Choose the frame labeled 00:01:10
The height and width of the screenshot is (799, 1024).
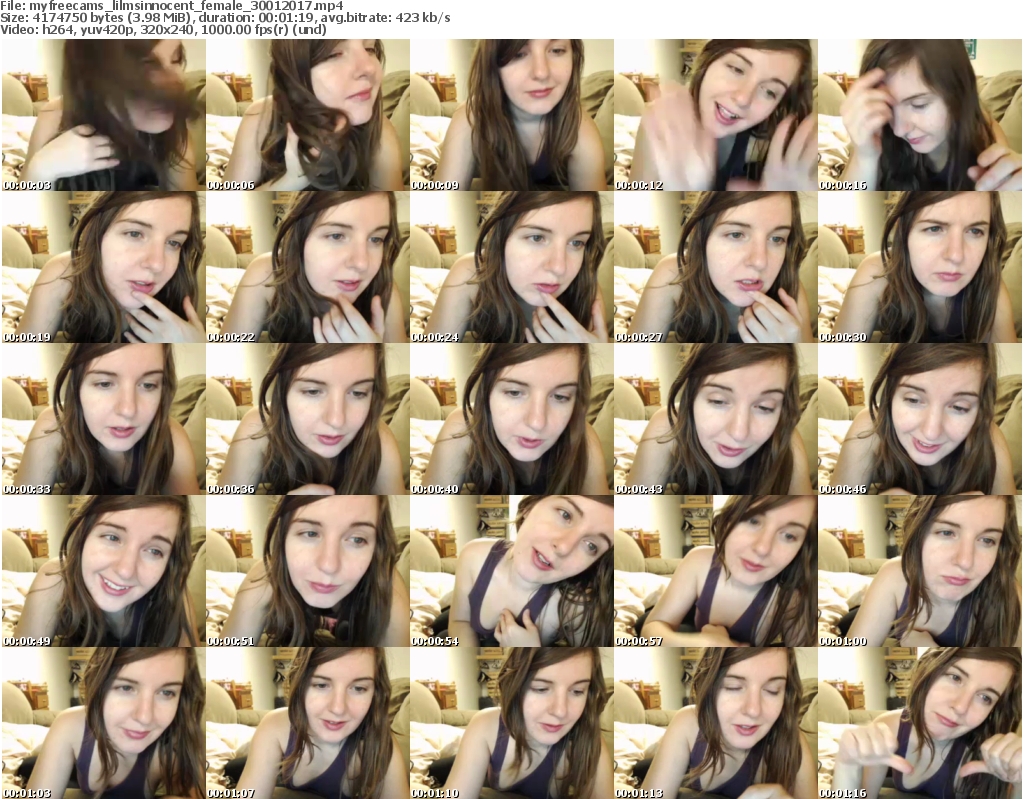[512, 724]
